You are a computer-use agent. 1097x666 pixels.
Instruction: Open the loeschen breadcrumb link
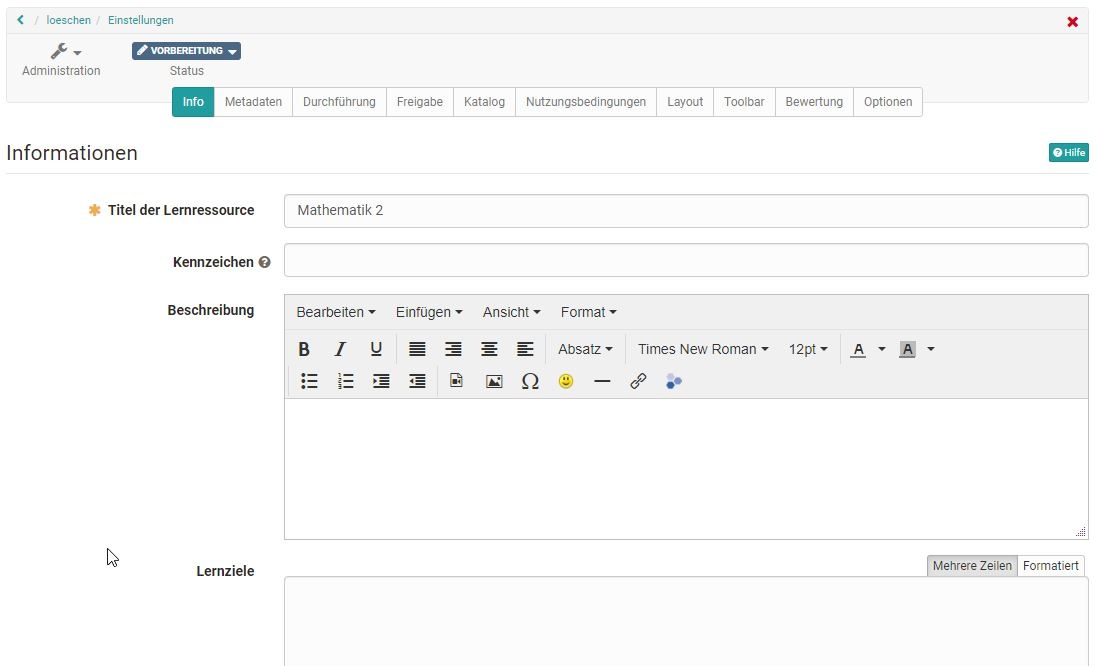pyautogui.click(x=68, y=19)
